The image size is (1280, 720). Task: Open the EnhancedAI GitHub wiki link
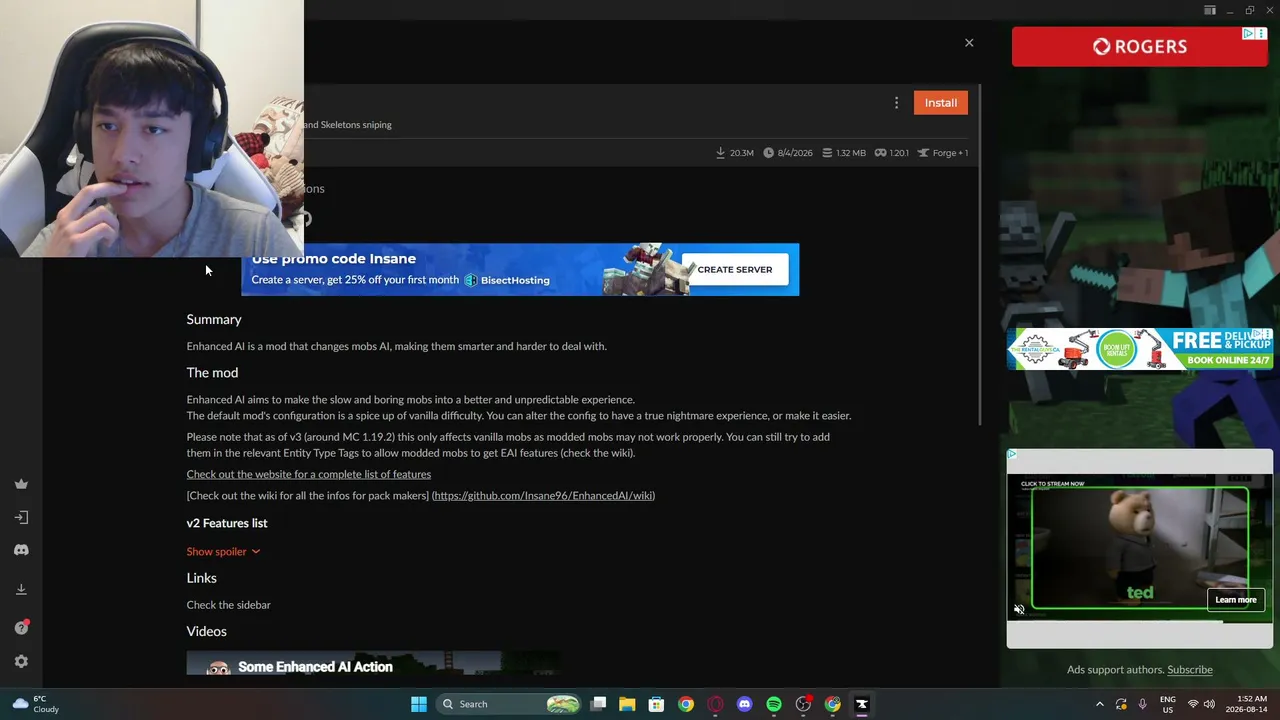click(544, 495)
